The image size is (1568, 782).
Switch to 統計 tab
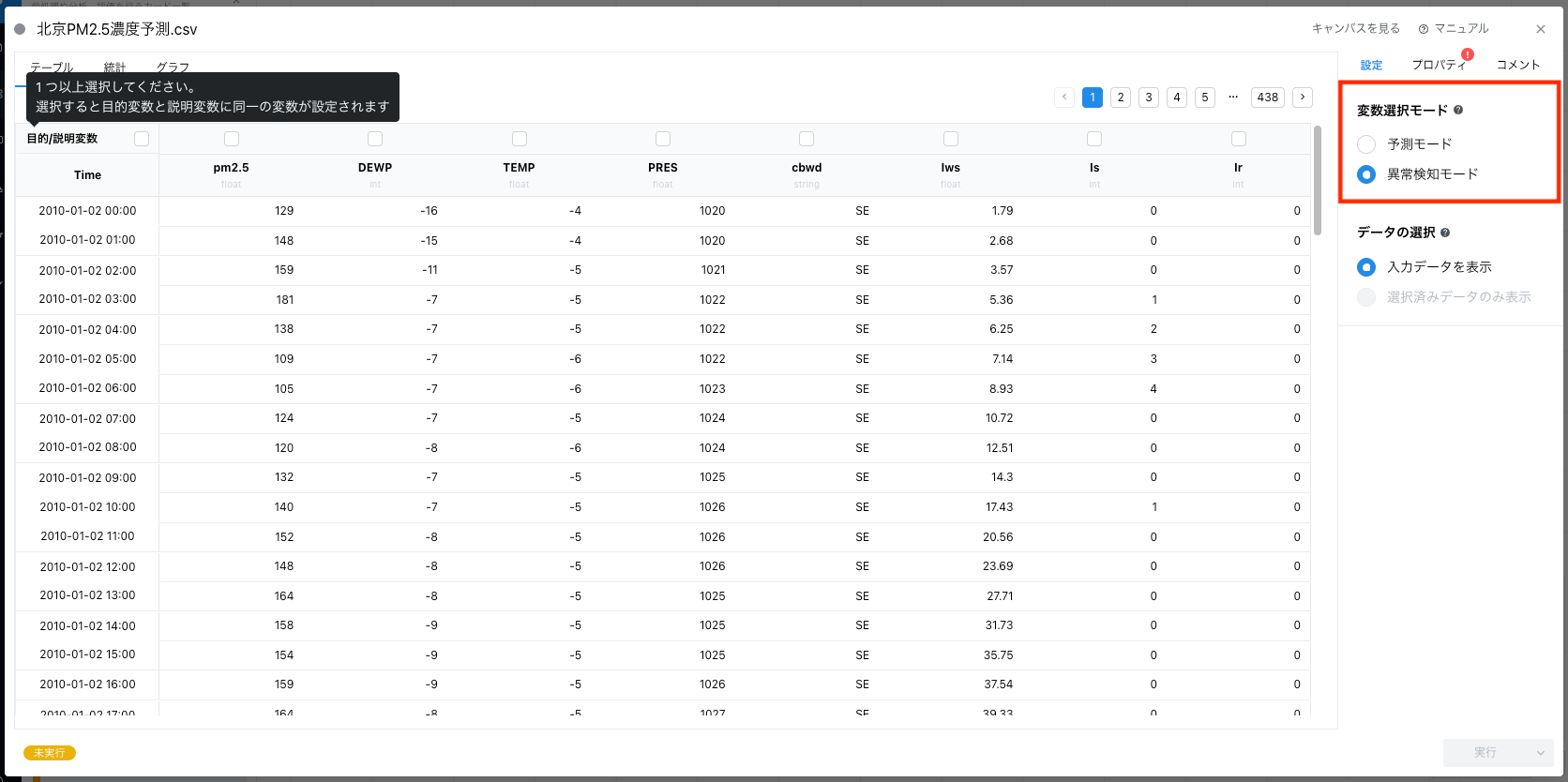click(114, 68)
